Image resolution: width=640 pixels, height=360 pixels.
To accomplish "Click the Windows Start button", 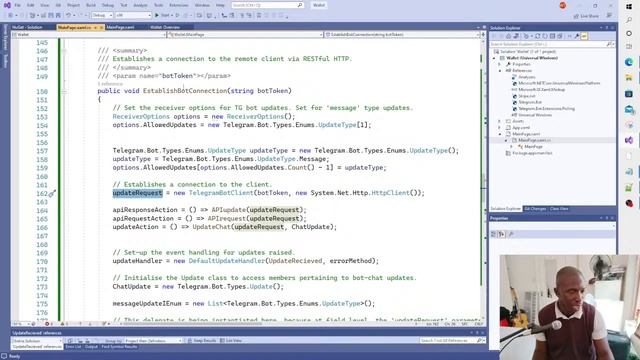I will 629,7.
